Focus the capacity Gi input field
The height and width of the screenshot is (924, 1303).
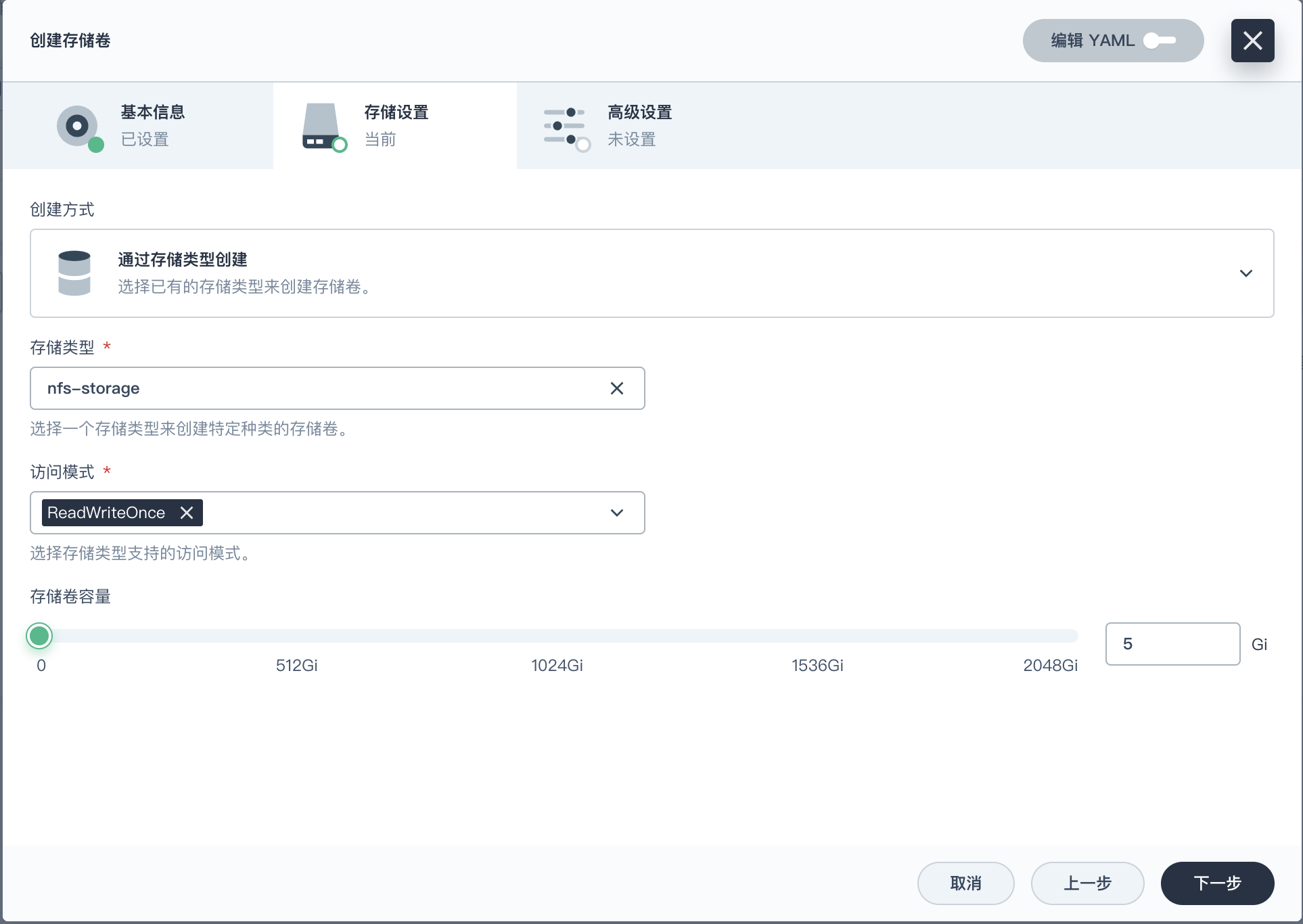[1172, 644]
